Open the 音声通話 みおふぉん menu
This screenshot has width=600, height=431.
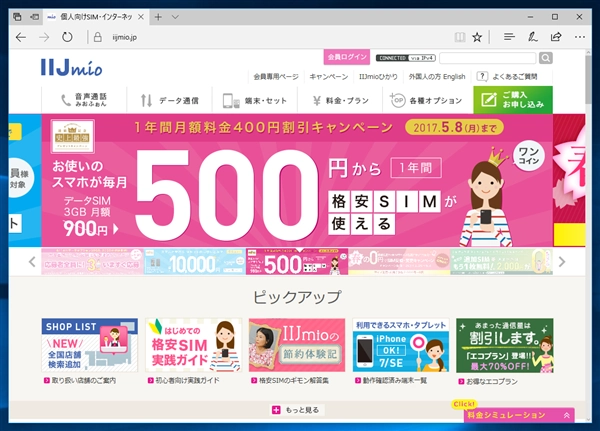pos(84,100)
